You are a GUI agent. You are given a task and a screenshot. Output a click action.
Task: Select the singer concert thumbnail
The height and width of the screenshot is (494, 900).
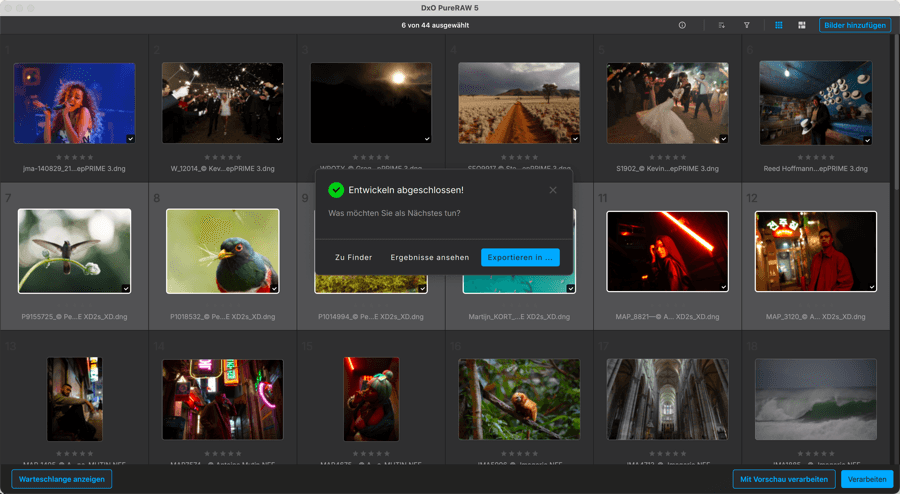(x=75, y=103)
